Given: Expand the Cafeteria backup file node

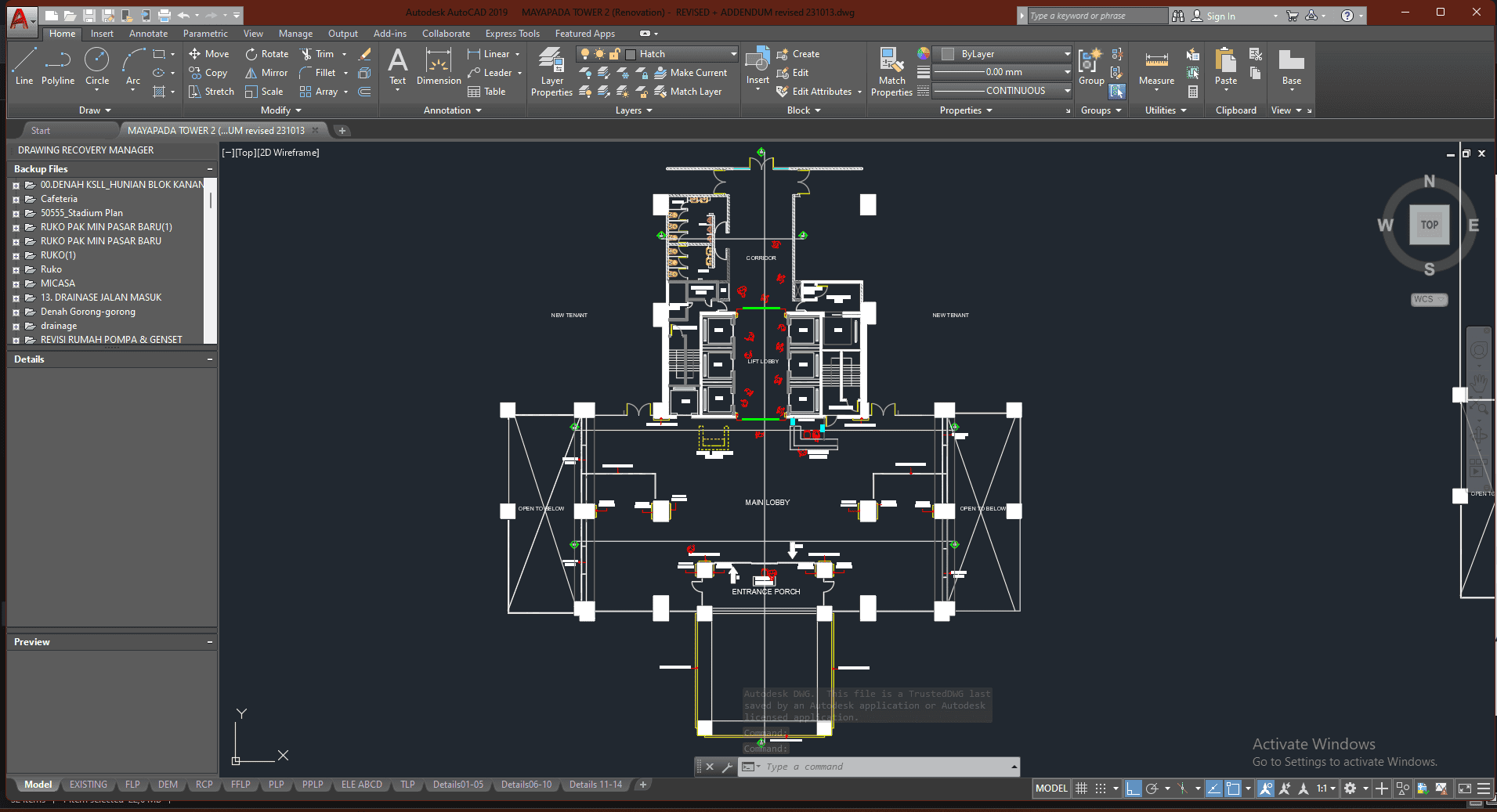Looking at the screenshot, I should 16,200.
